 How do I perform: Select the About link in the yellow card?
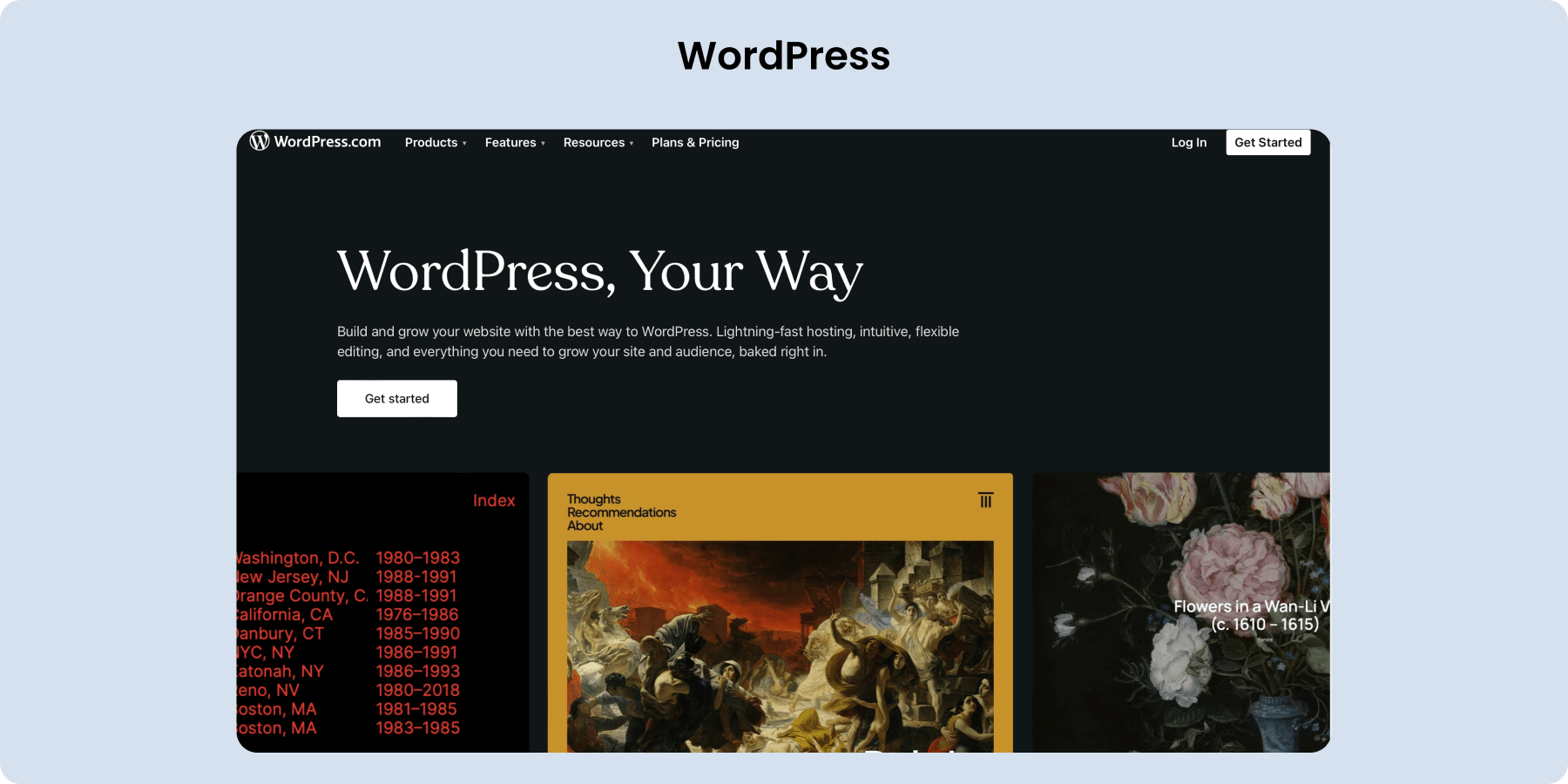585,525
